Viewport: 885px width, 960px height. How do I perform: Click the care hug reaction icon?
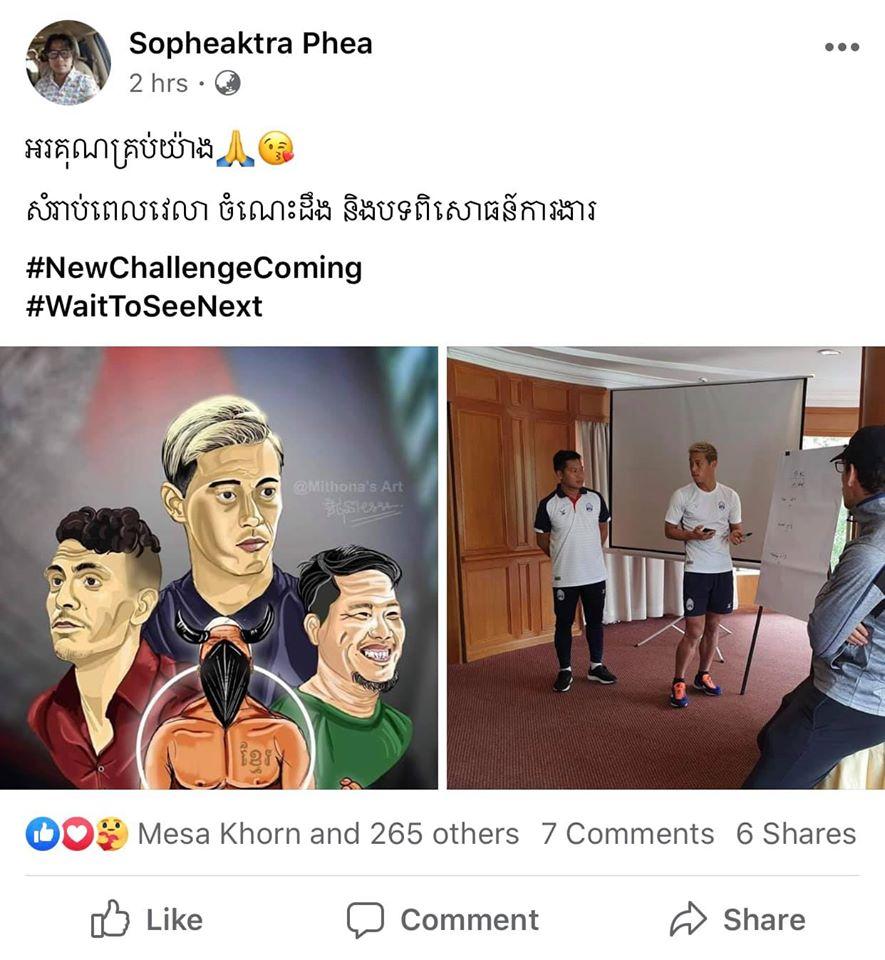pos(111,834)
